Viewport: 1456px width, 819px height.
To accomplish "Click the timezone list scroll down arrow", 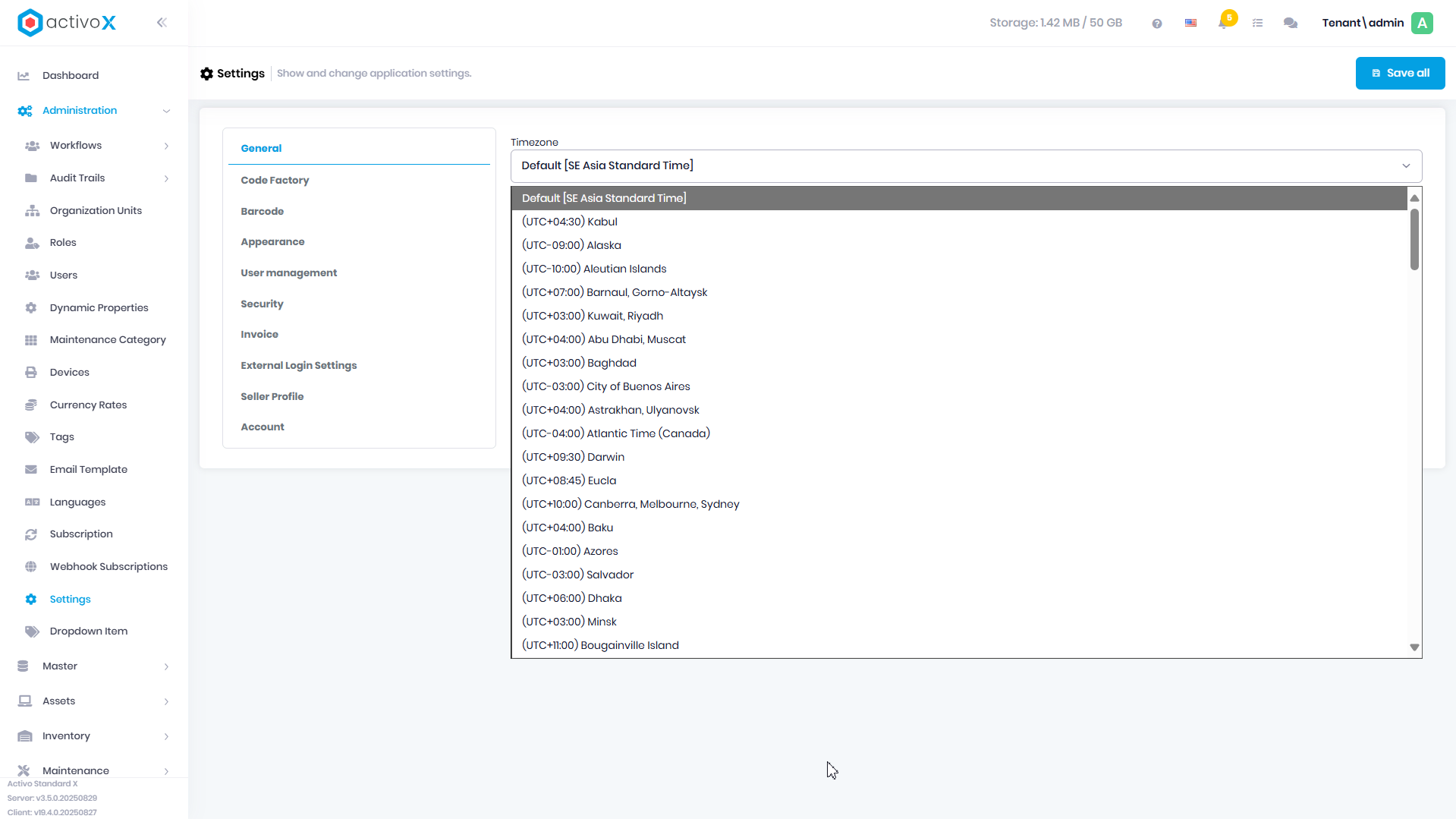I will (x=1414, y=647).
